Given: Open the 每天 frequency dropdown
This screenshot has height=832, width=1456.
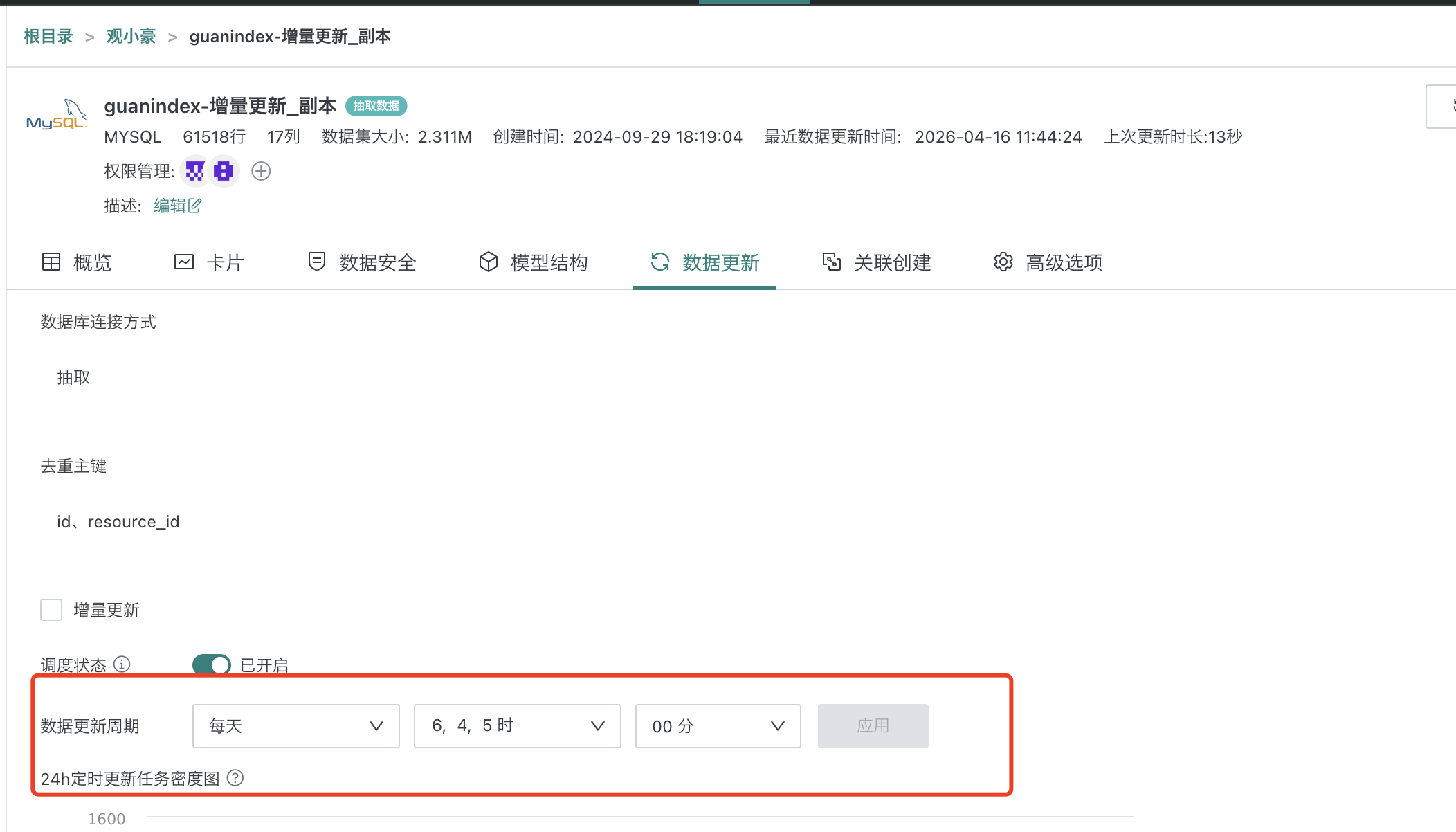Looking at the screenshot, I should coord(295,726).
